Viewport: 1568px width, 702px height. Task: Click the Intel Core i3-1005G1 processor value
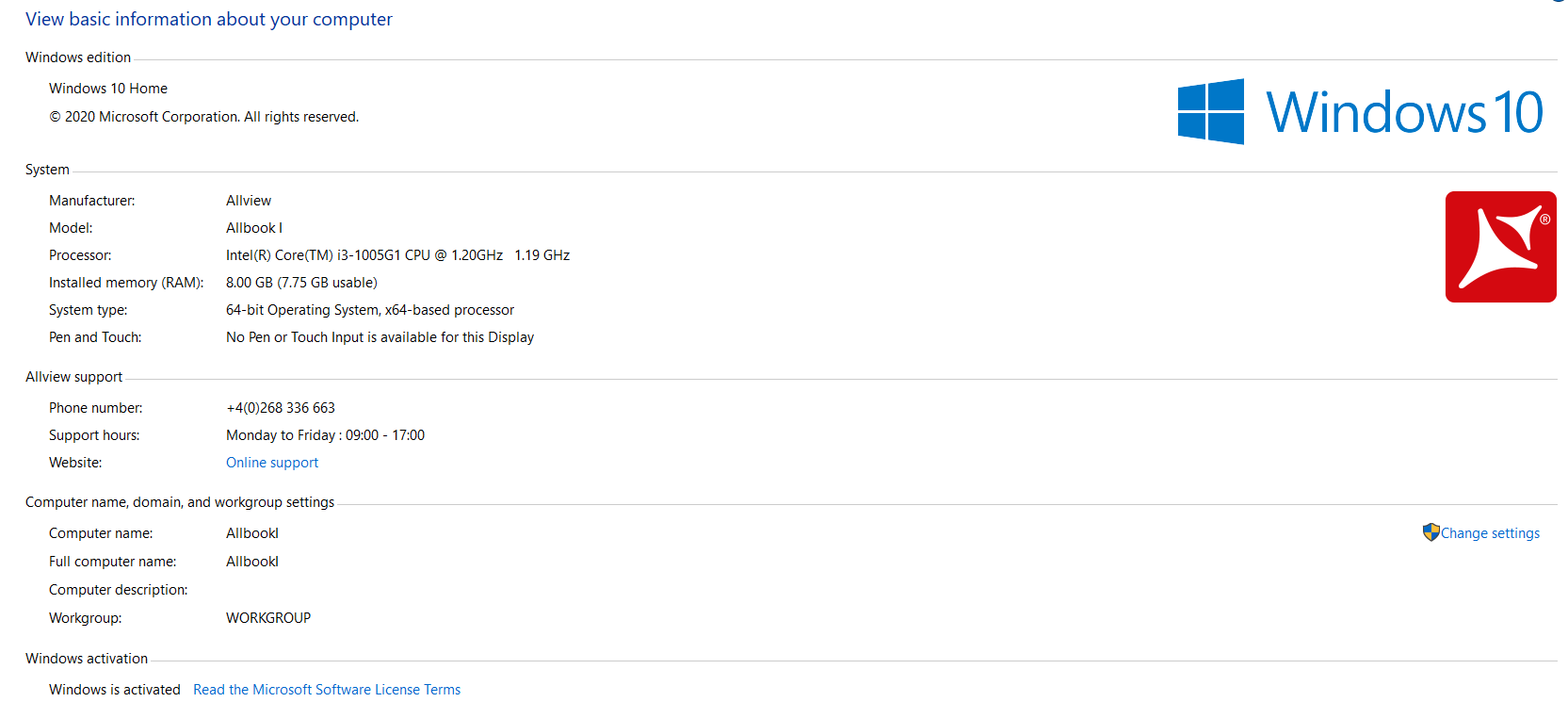[397, 255]
